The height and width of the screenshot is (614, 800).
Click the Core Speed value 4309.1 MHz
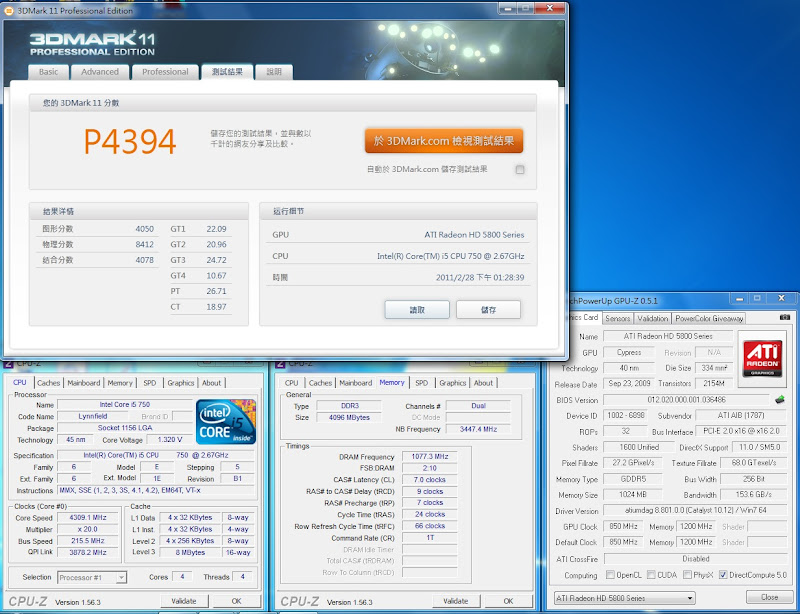pyautogui.click(x=88, y=517)
